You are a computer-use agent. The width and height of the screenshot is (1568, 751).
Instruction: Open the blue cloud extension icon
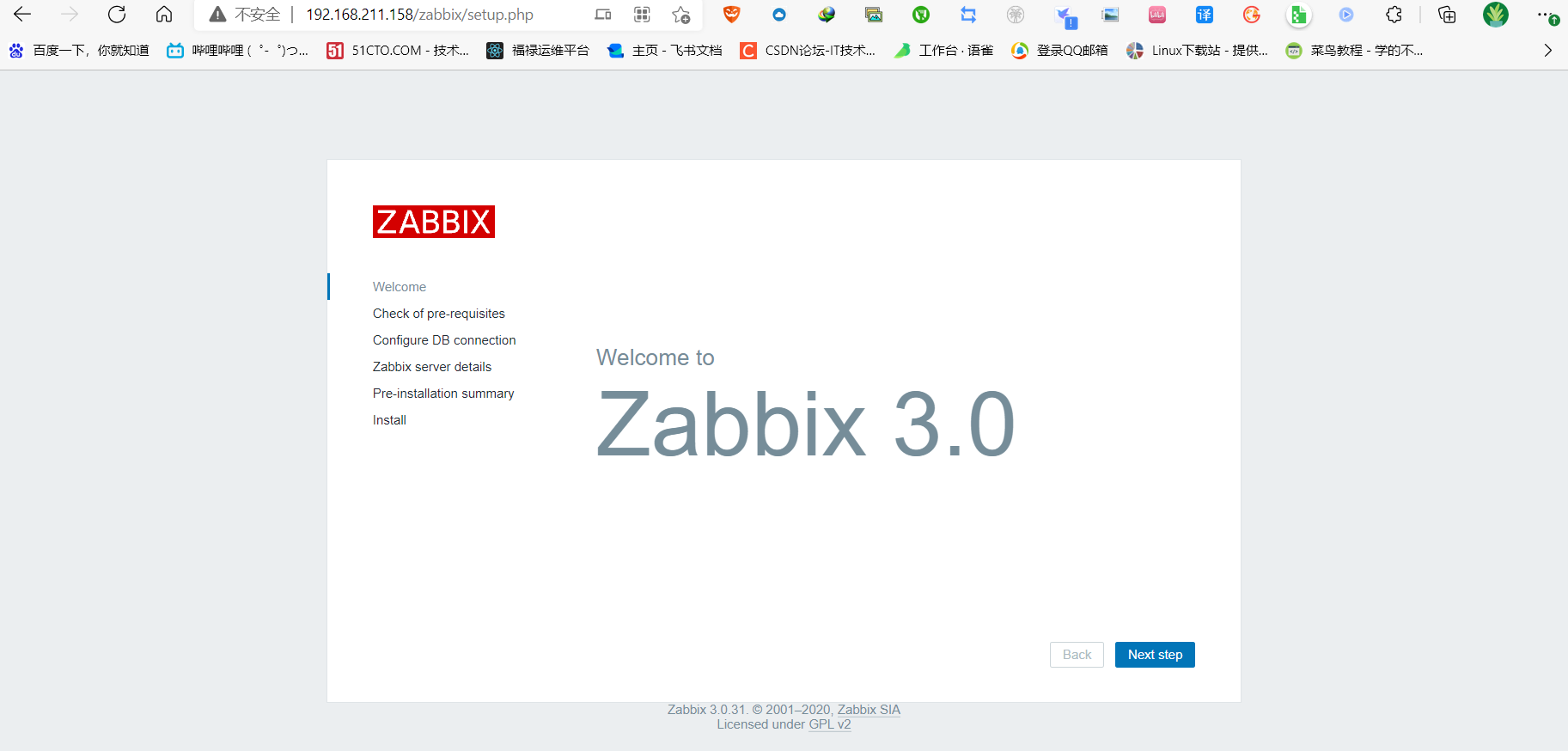[779, 15]
